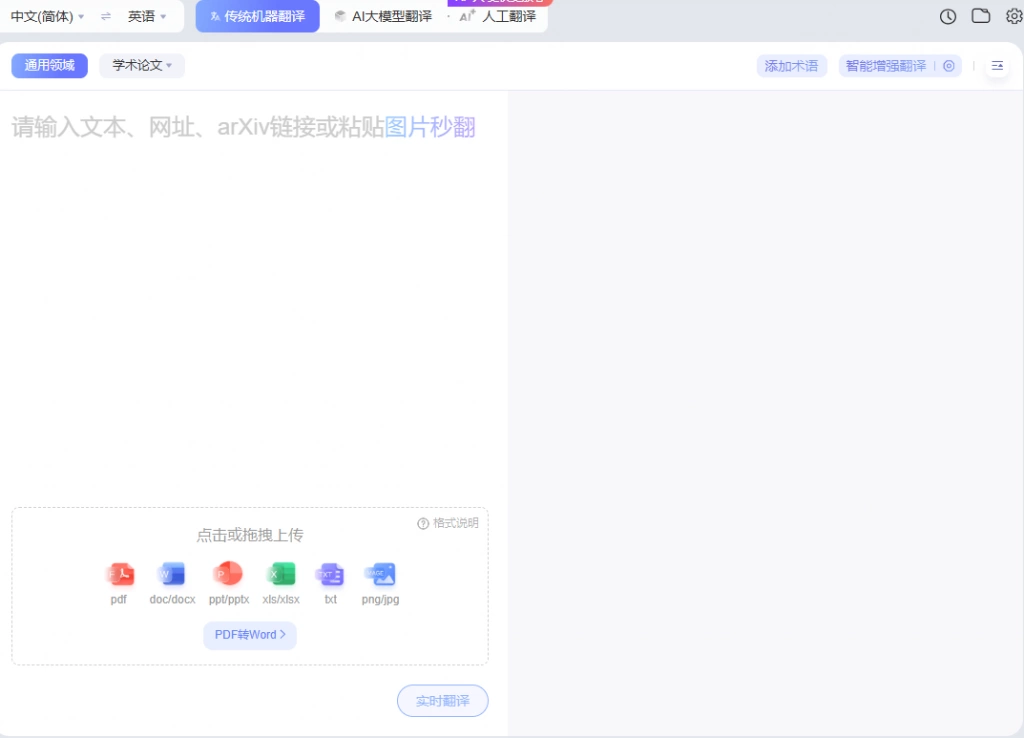Open 智能增强翻译 settings circle icon
Screen dimensions: 1024x738
949,66
